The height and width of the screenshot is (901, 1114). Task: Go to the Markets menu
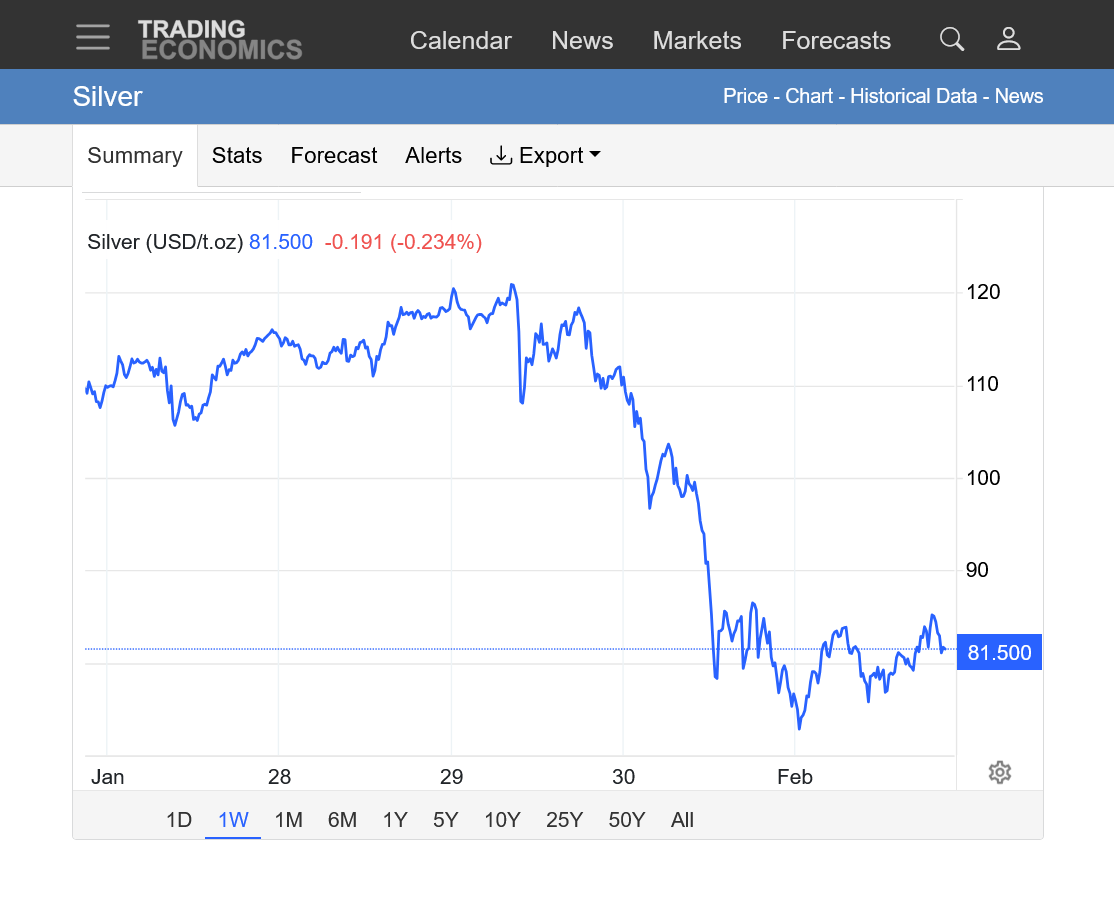click(x=697, y=40)
